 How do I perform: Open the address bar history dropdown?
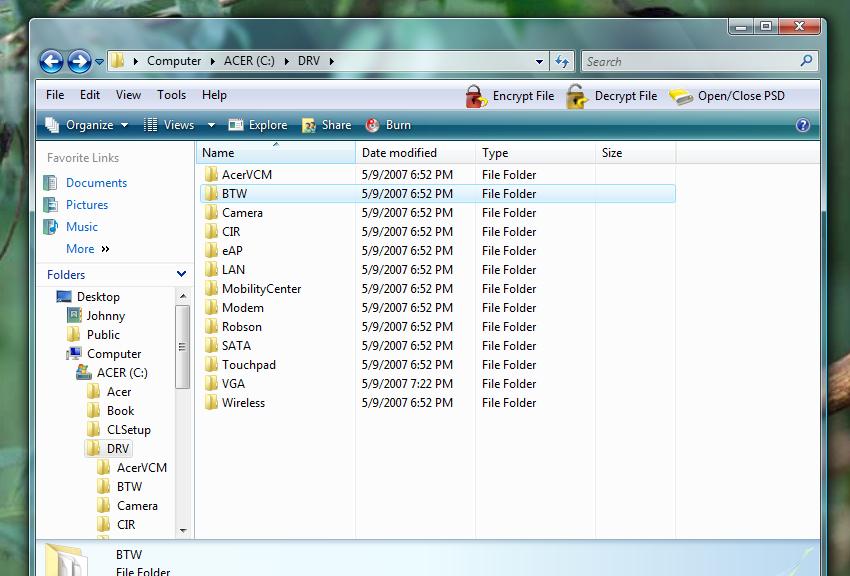539,62
